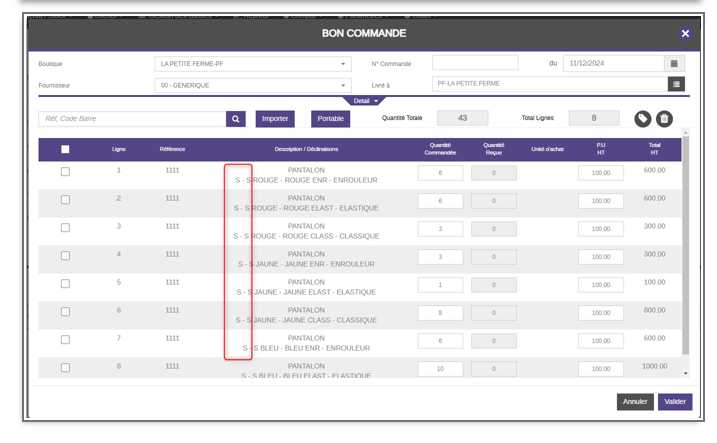
Task: Click the N° Commande input field
Action: pyautogui.click(x=475, y=63)
